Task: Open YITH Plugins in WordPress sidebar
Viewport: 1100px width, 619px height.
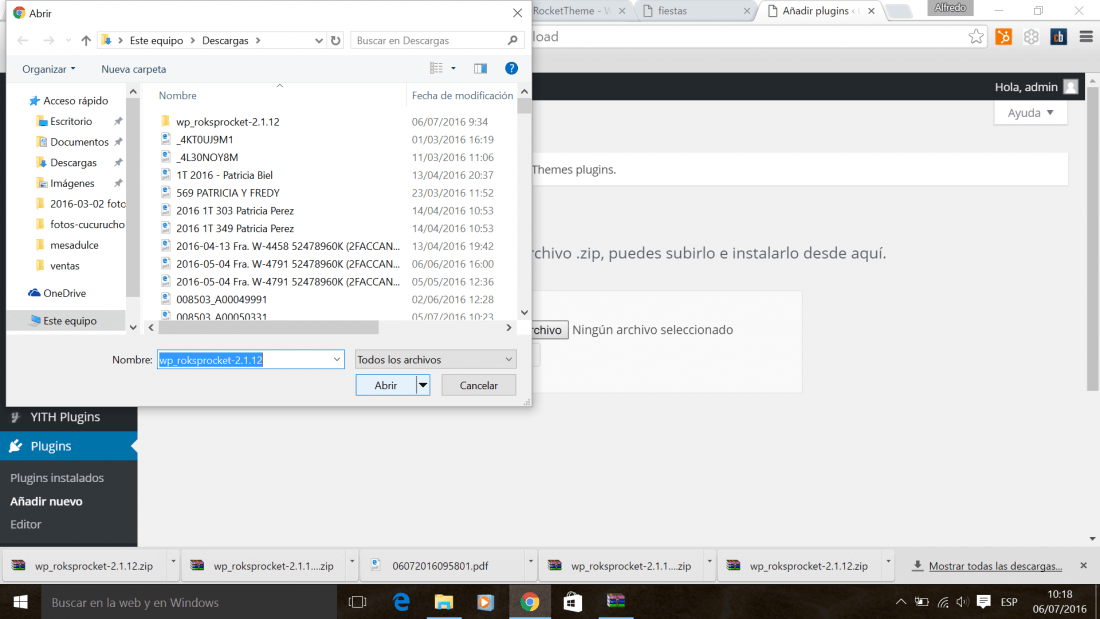Action: [x=69, y=417]
